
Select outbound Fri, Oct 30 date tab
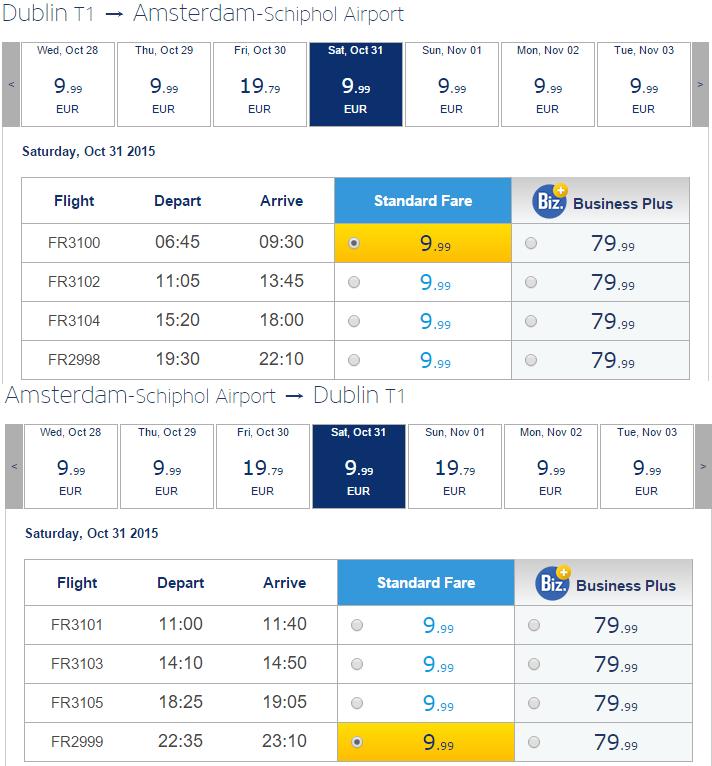(x=260, y=84)
